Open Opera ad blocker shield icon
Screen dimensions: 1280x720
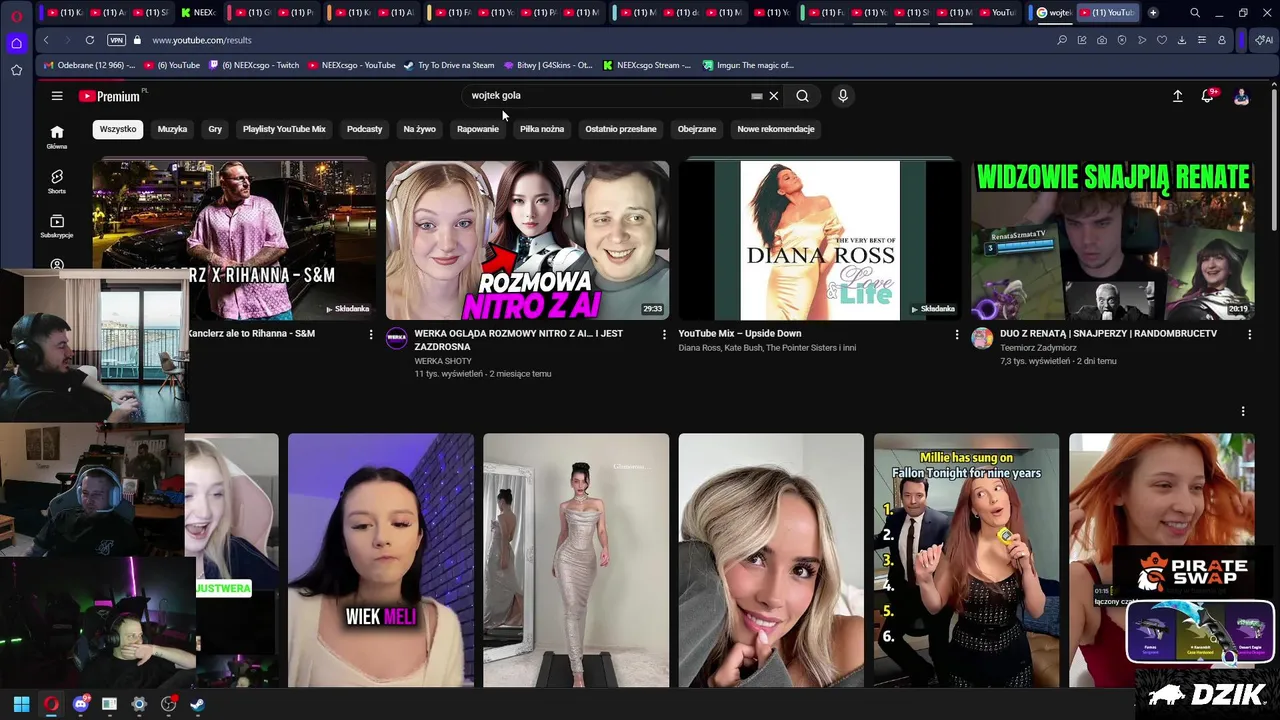[x=1122, y=40]
